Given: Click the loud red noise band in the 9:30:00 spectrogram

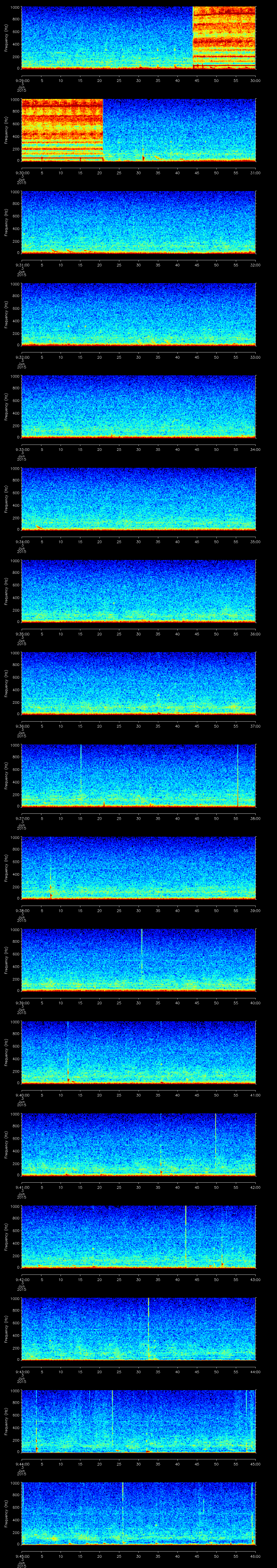Looking at the screenshot, I should 62,130.
